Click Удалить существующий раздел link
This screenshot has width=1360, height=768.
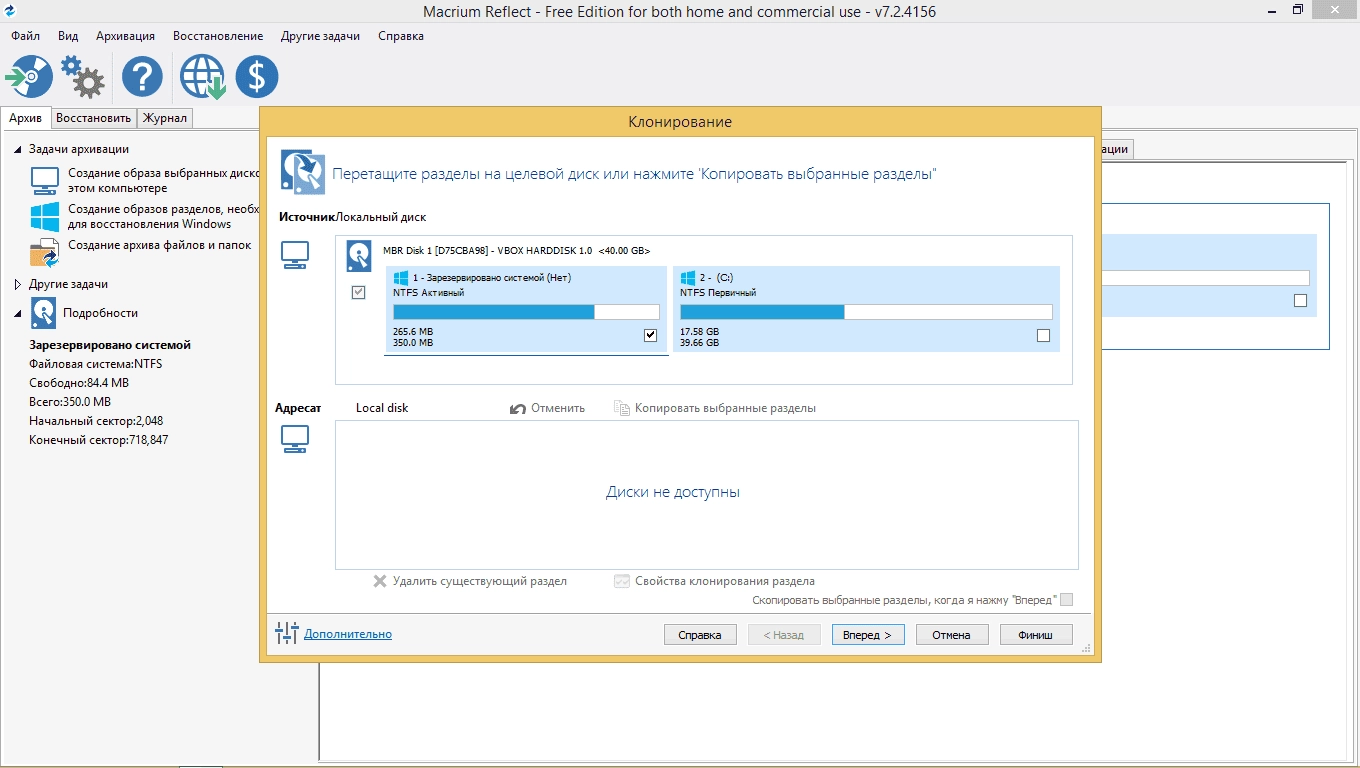480,581
